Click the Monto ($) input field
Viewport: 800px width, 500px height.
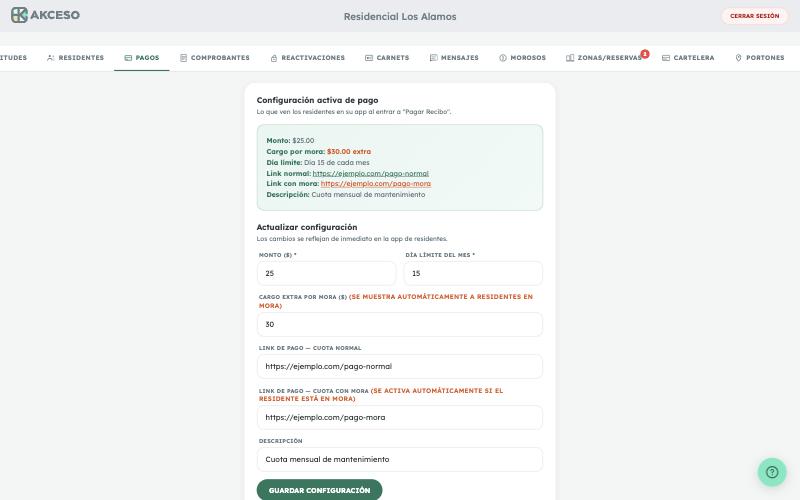pyautogui.click(x=327, y=273)
